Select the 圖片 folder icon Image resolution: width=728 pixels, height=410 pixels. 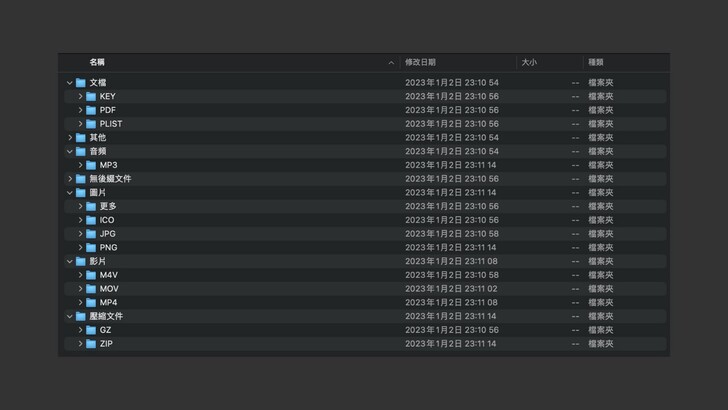(x=81, y=193)
